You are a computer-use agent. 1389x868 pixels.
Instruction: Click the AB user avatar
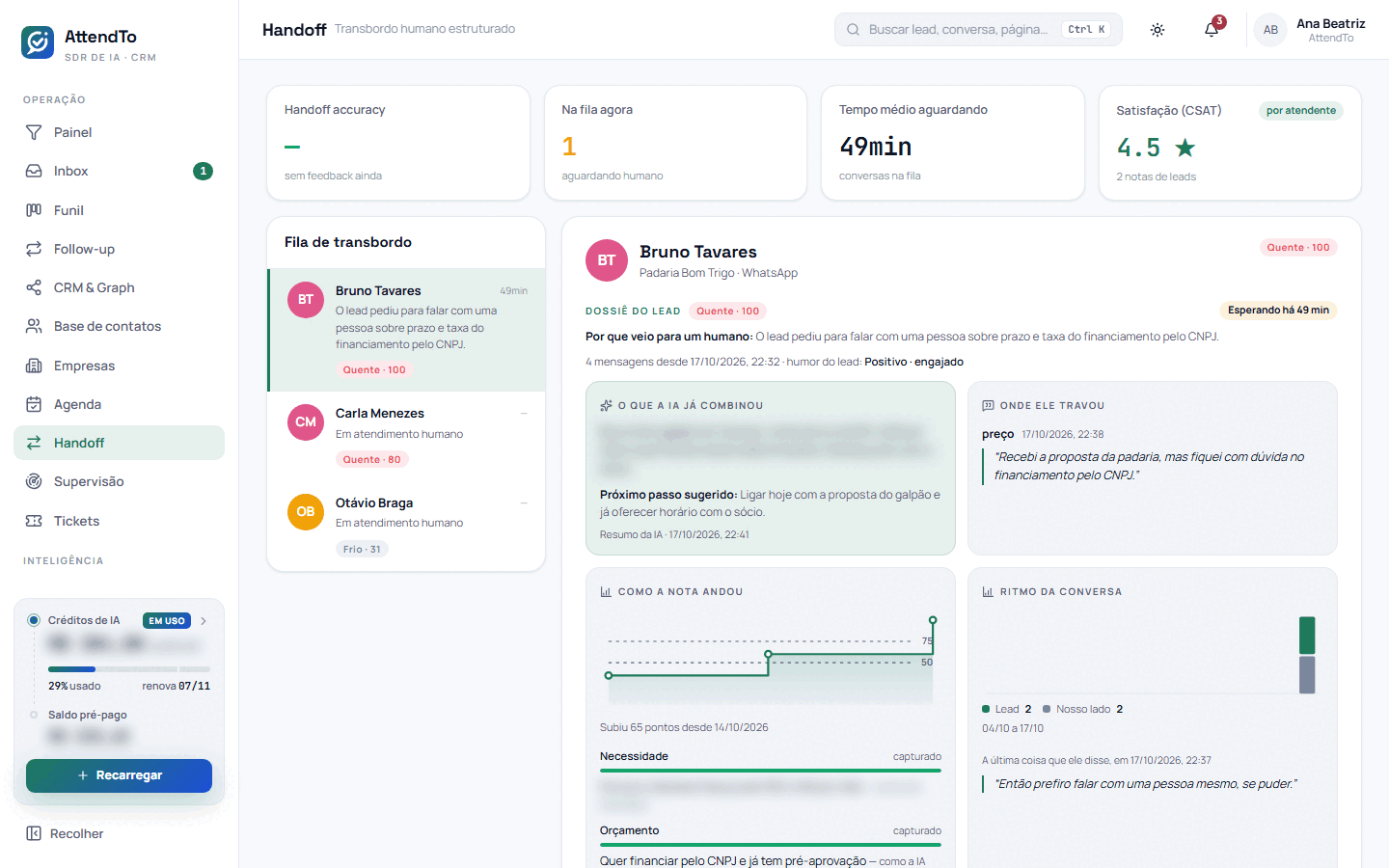[x=1270, y=30]
